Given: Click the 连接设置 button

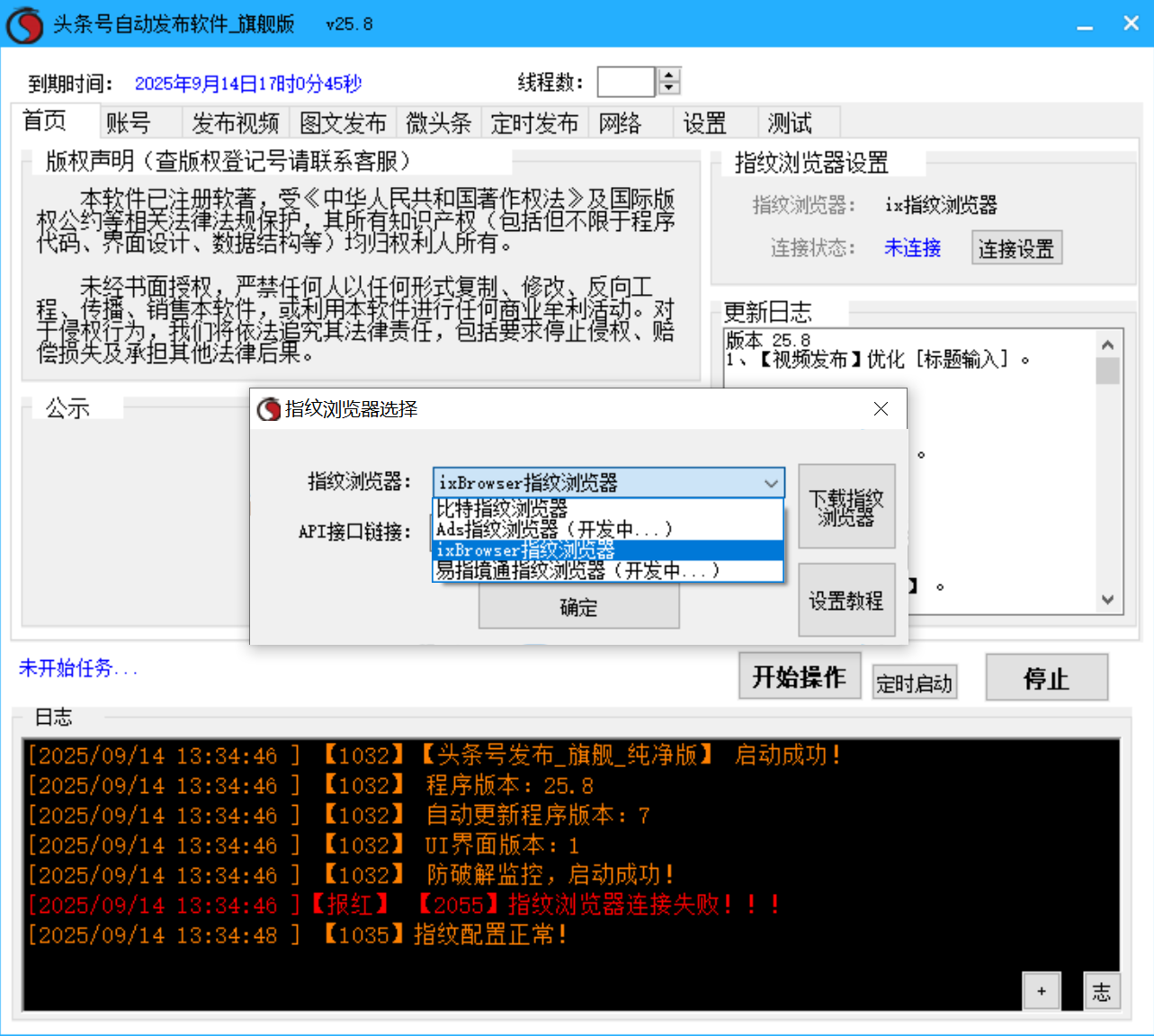Looking at the screenshot, I should click(x=1016, y=247).
